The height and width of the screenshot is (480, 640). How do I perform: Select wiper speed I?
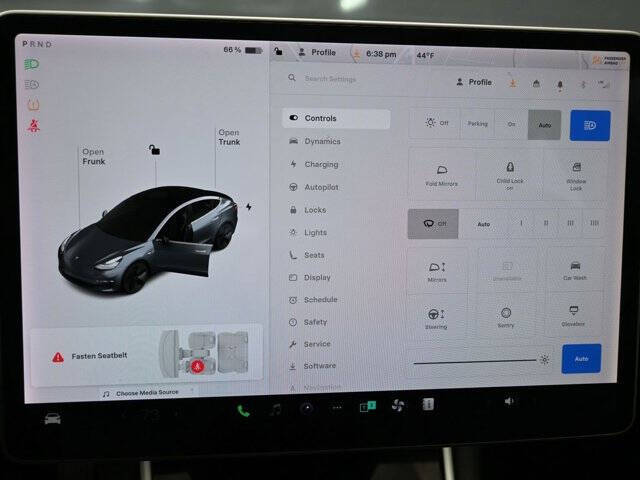[521, 223]
